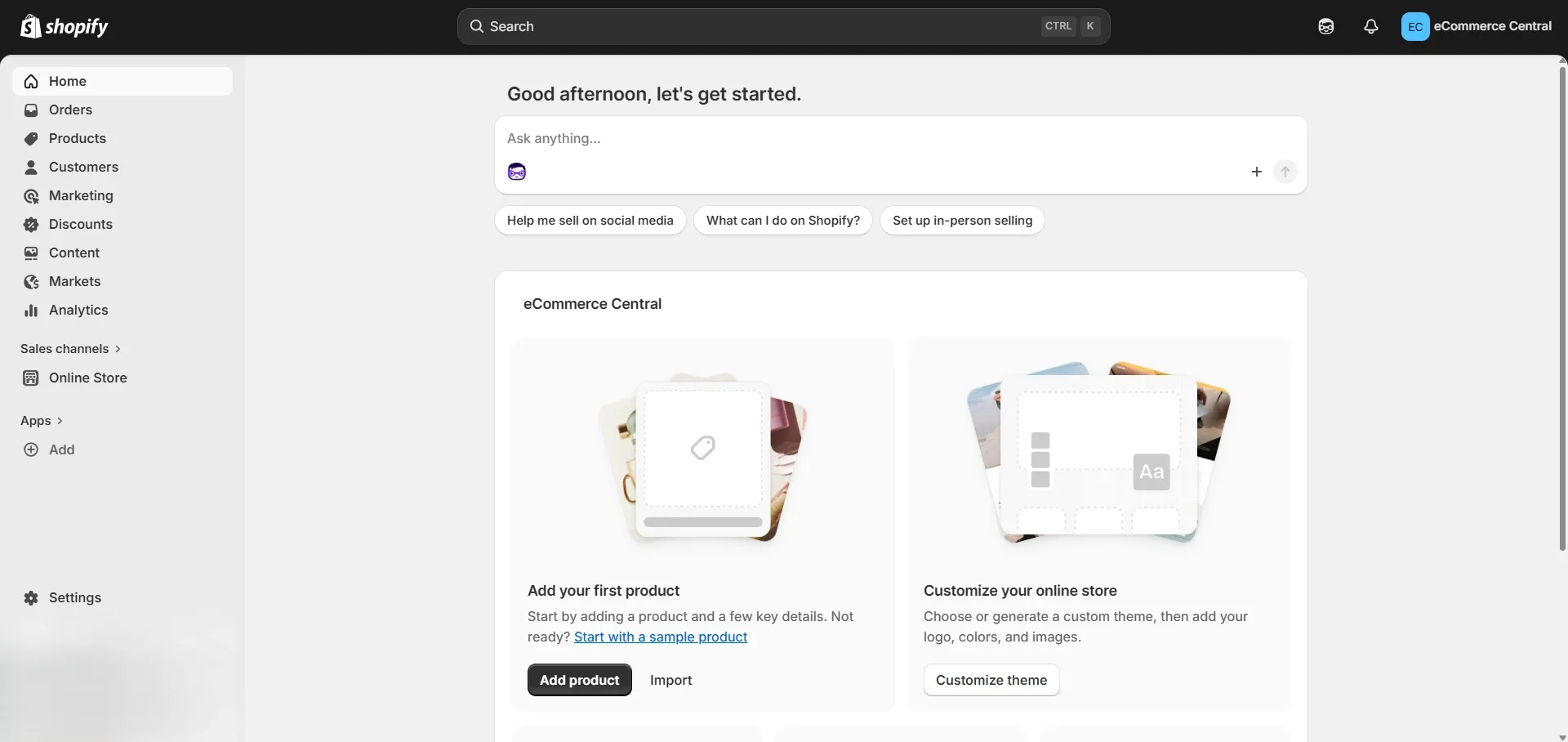Open Discounts page
Viewport: 1568px width, 742px height.
(122, 225)
